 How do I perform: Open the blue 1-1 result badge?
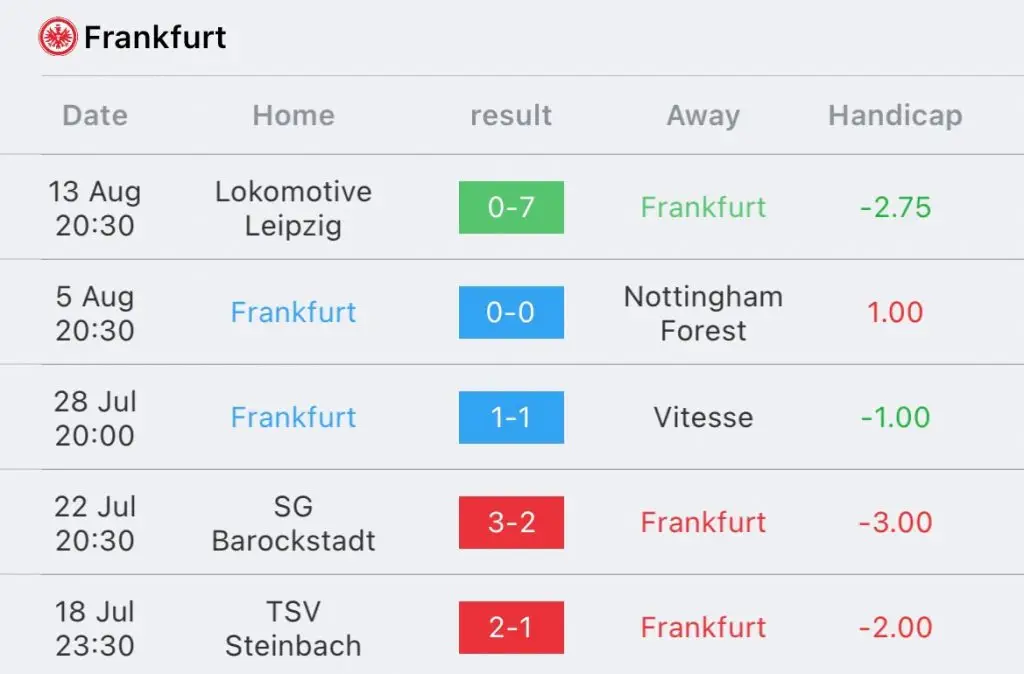tap(511, 417)
